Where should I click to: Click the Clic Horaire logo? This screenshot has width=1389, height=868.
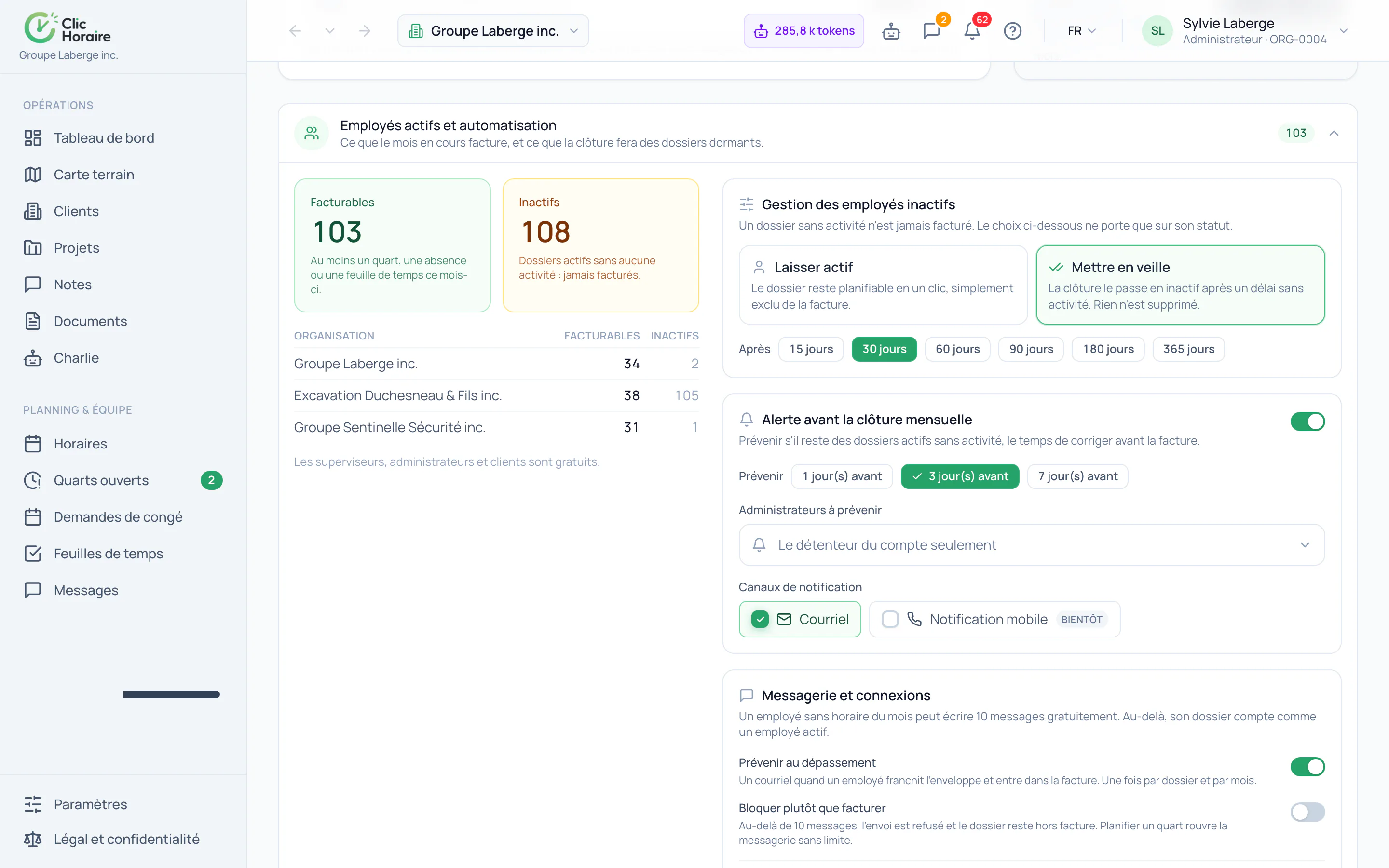tap(68, 28)
